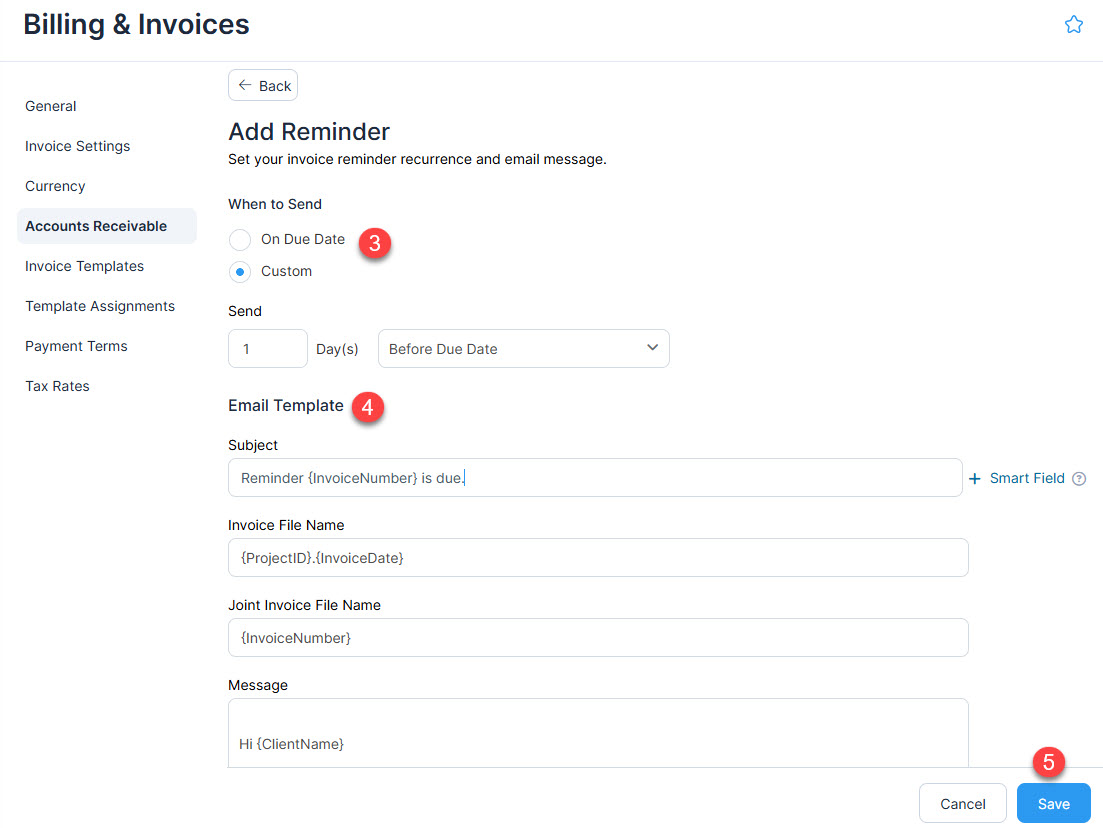Click the Day(s) number input field
1103x828 pixels.
point(267,348)
